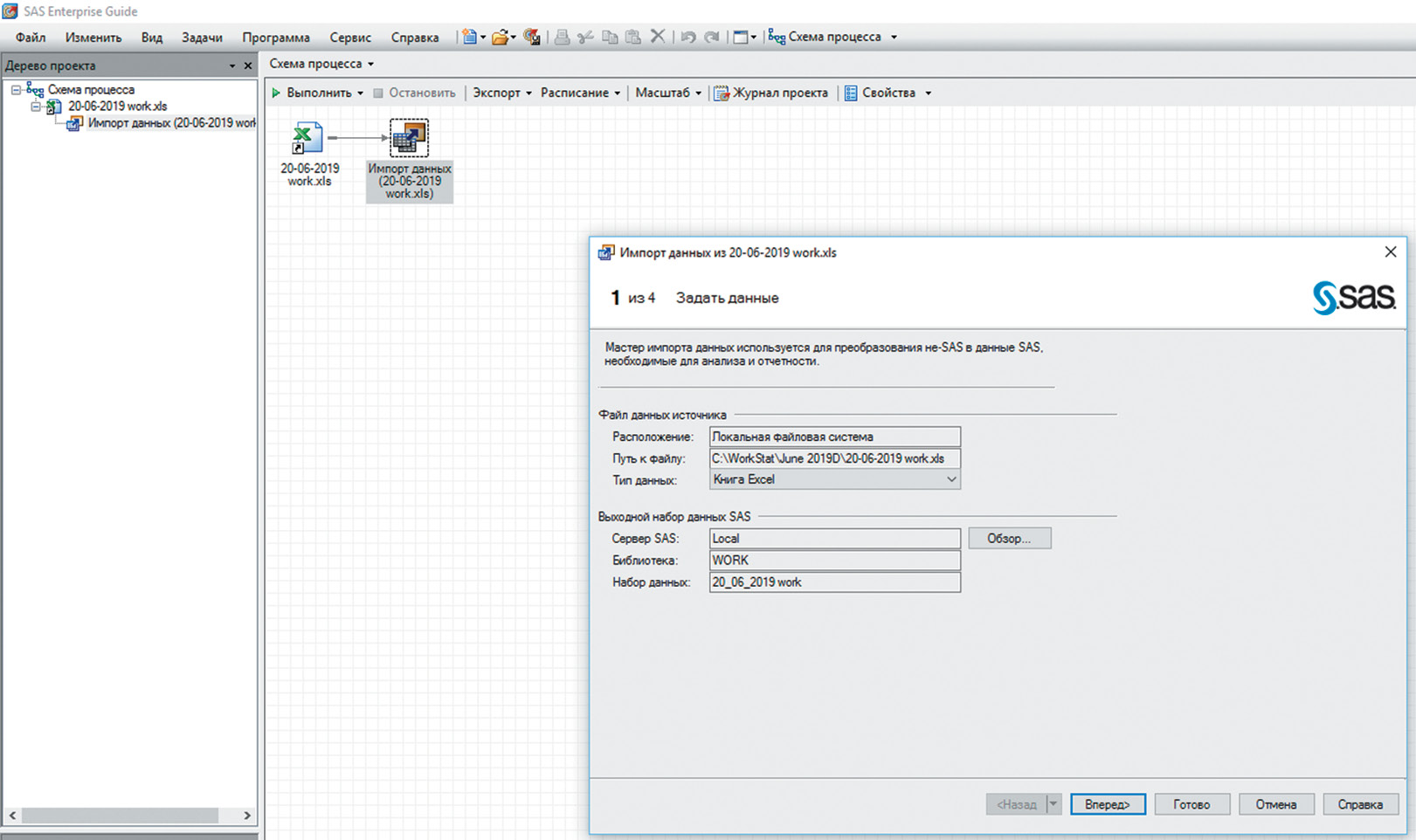
Task: Click the Save project toolbar icon
Action: (531, 37)
